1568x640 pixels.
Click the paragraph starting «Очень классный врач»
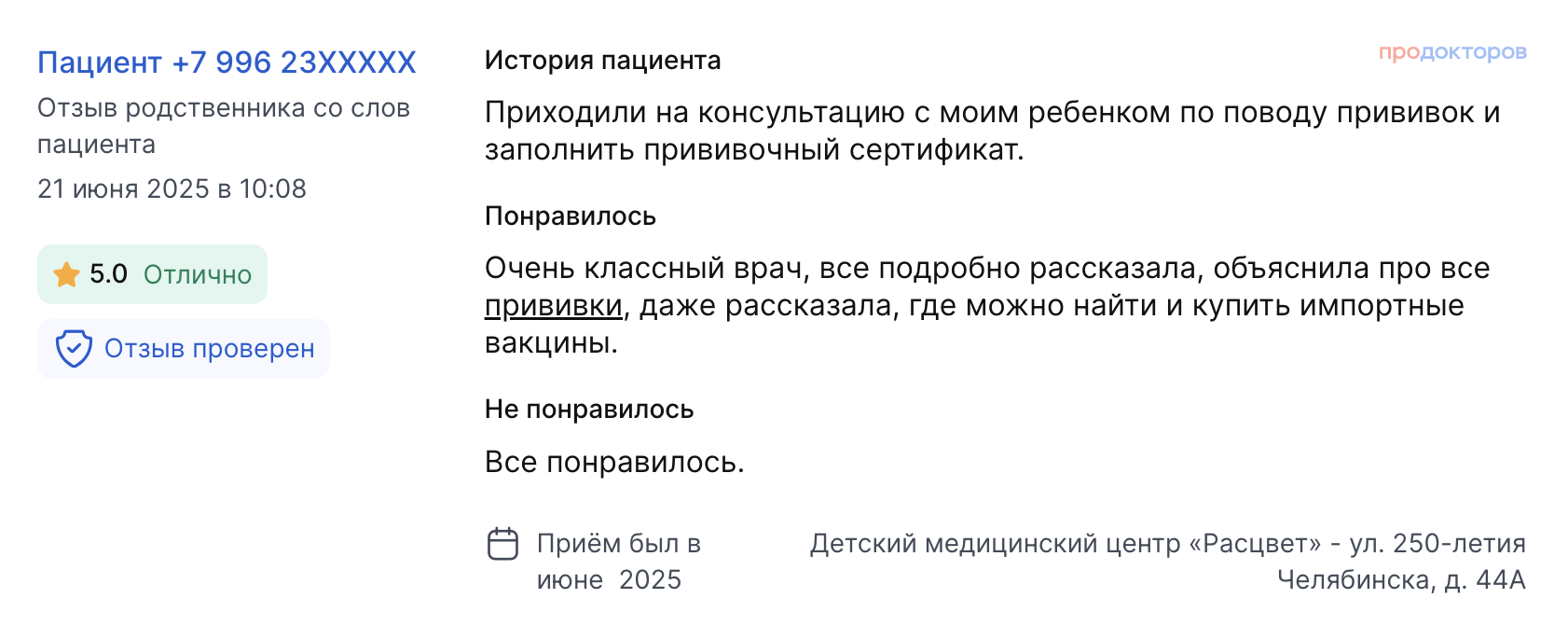(x=986, y=305)
